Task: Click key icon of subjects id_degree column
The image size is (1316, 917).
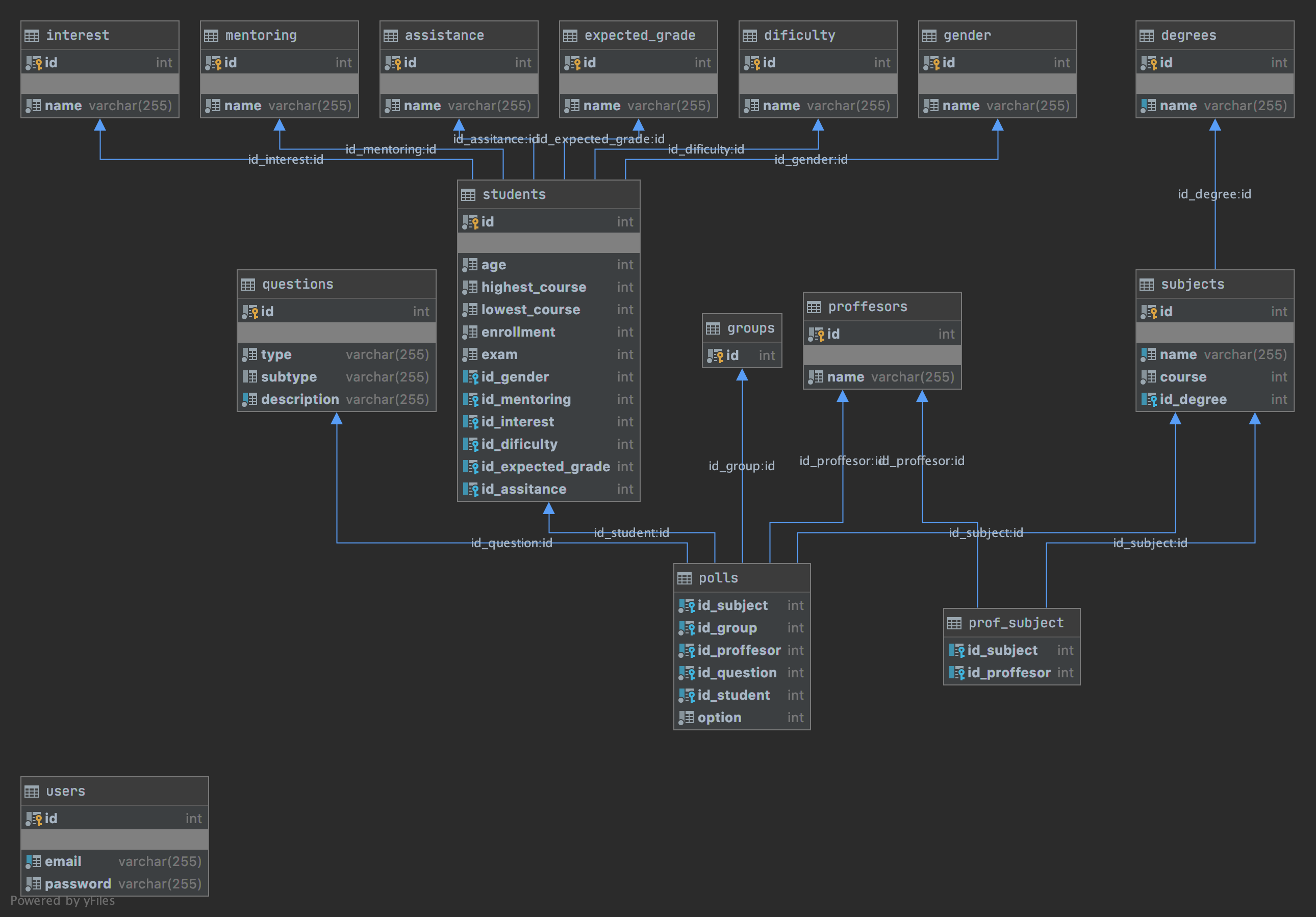Action: [1149, 399]
